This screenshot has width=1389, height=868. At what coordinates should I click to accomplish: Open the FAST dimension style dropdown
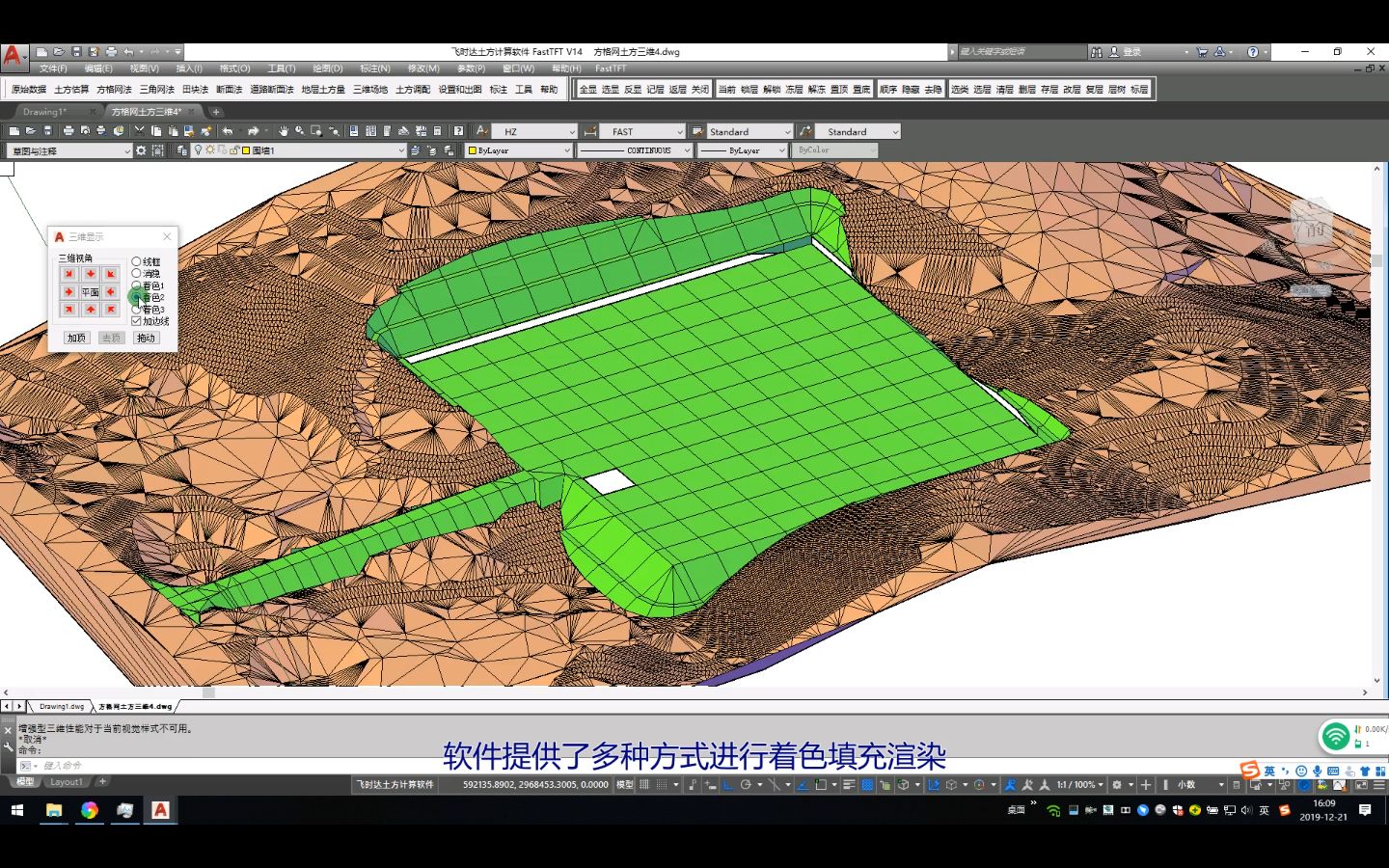pyautogui.click(x=641, y=131)
